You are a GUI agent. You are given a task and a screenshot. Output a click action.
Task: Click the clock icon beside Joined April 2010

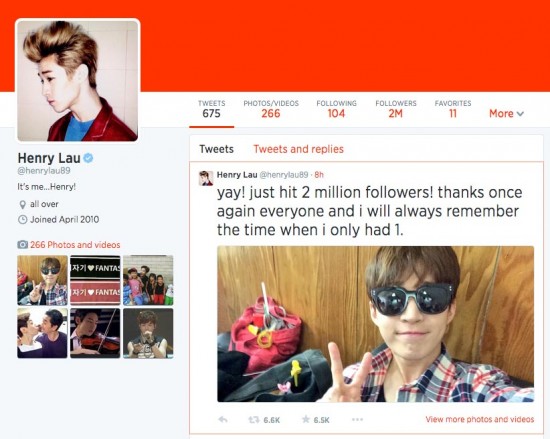22,220
